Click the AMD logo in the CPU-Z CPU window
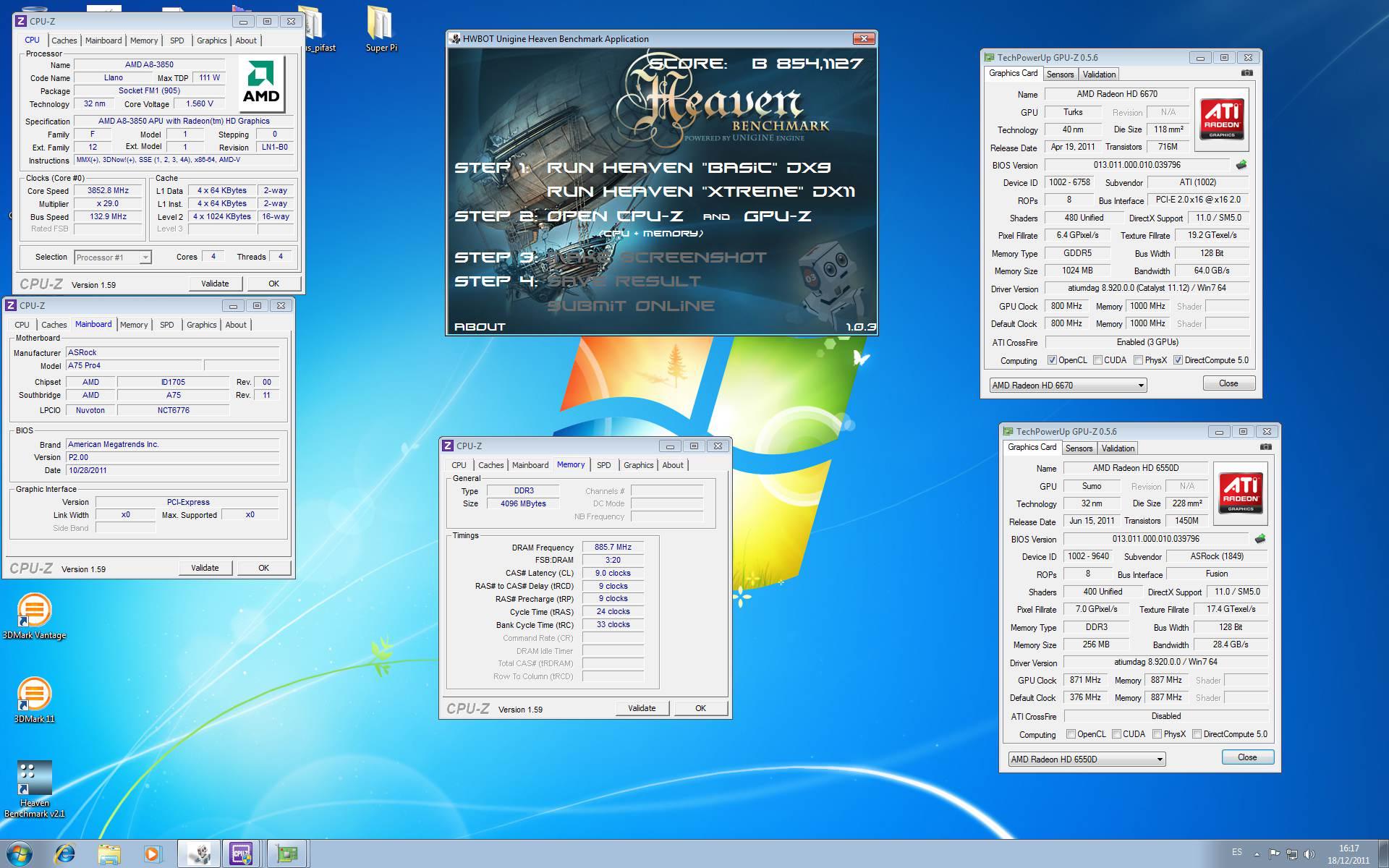 pyautogui.click(x=262, y=83)
